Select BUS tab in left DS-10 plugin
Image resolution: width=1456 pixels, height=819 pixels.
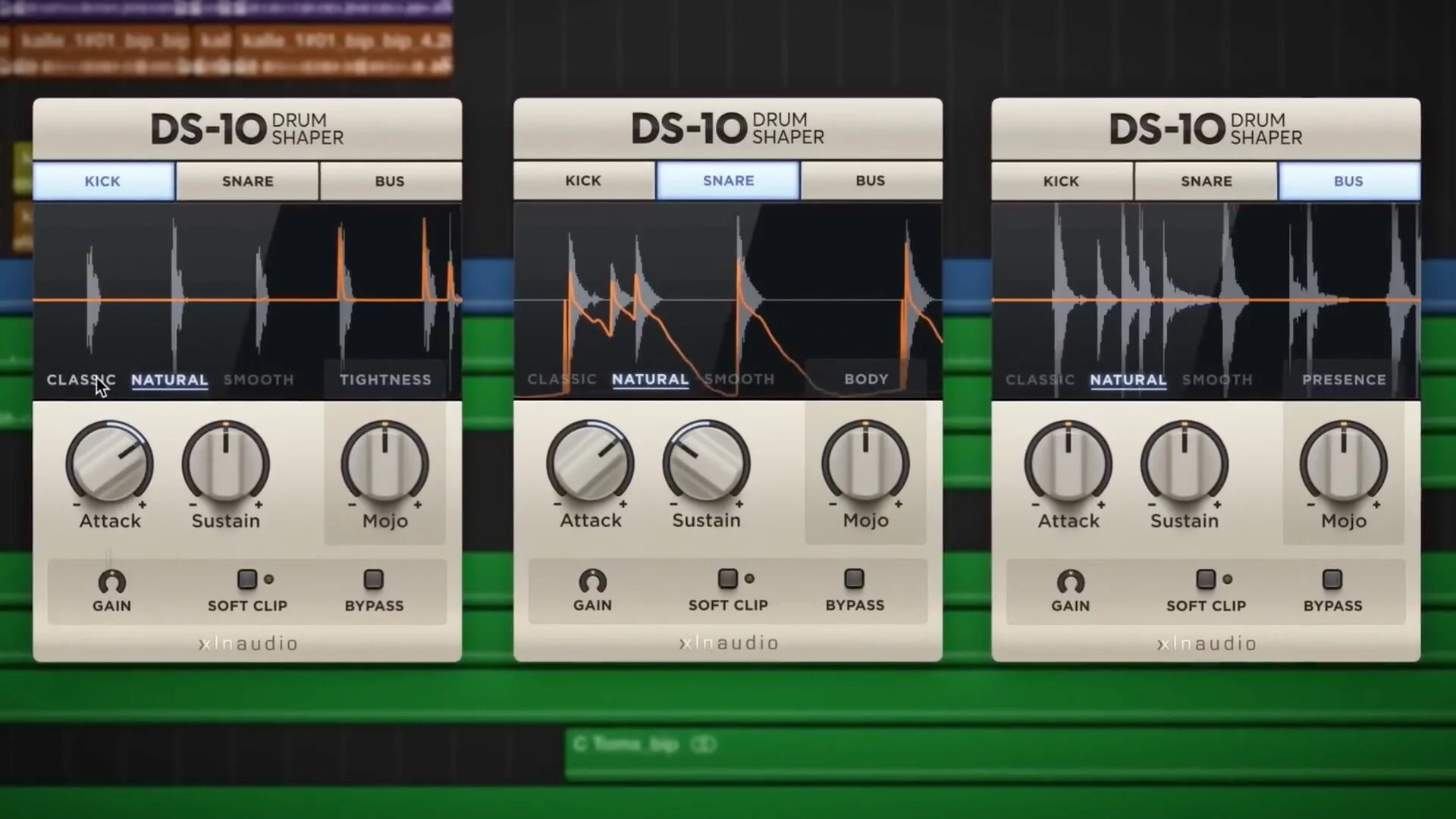tap(390, 181)
